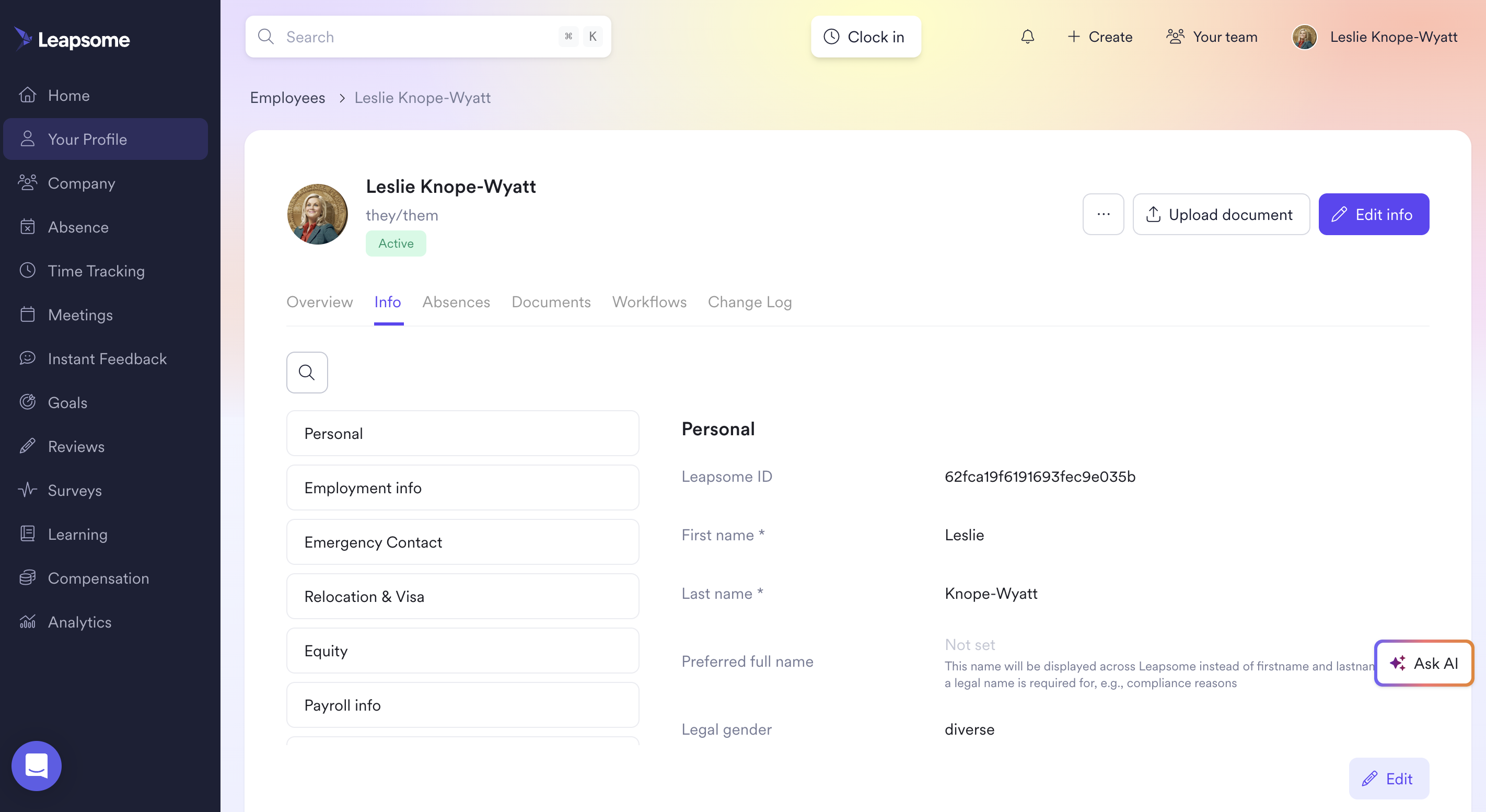
Task: Click the Ask AI sparkle button
Action: (x=1424, y=663)
